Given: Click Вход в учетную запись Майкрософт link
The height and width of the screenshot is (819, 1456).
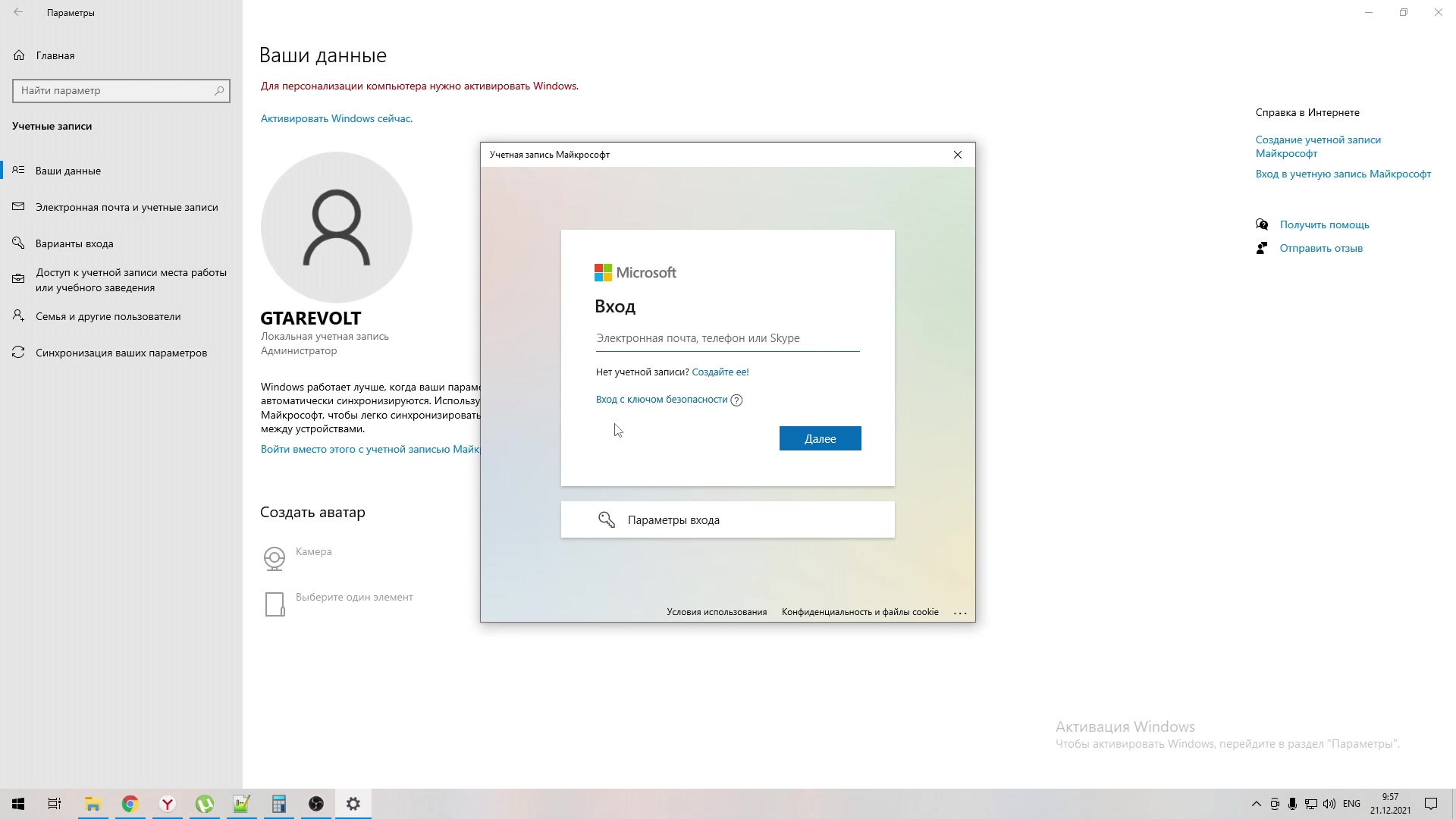Looking at the screenshot, I should [x=1343, y=174].
